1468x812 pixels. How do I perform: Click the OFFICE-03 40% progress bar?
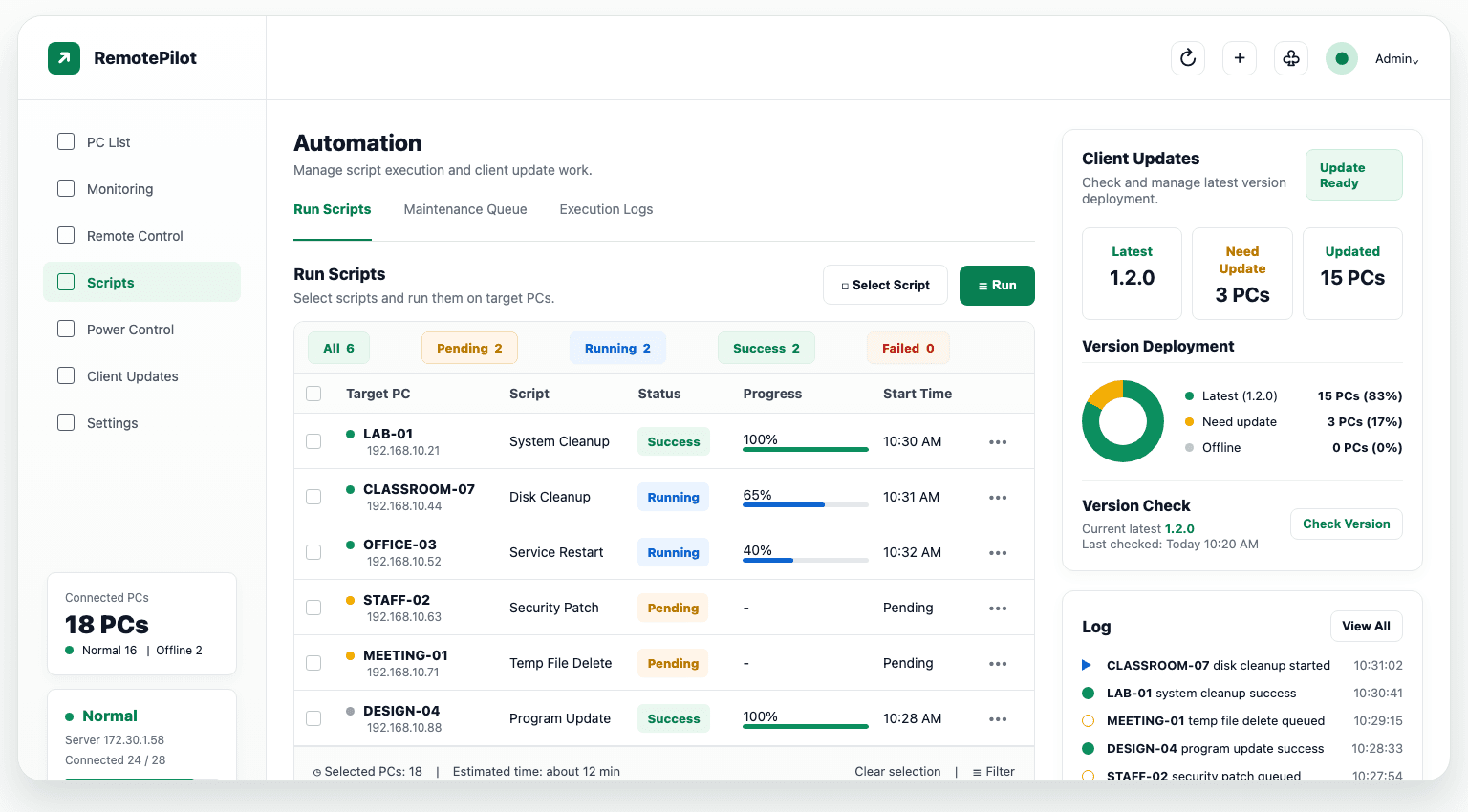[806, 560]
